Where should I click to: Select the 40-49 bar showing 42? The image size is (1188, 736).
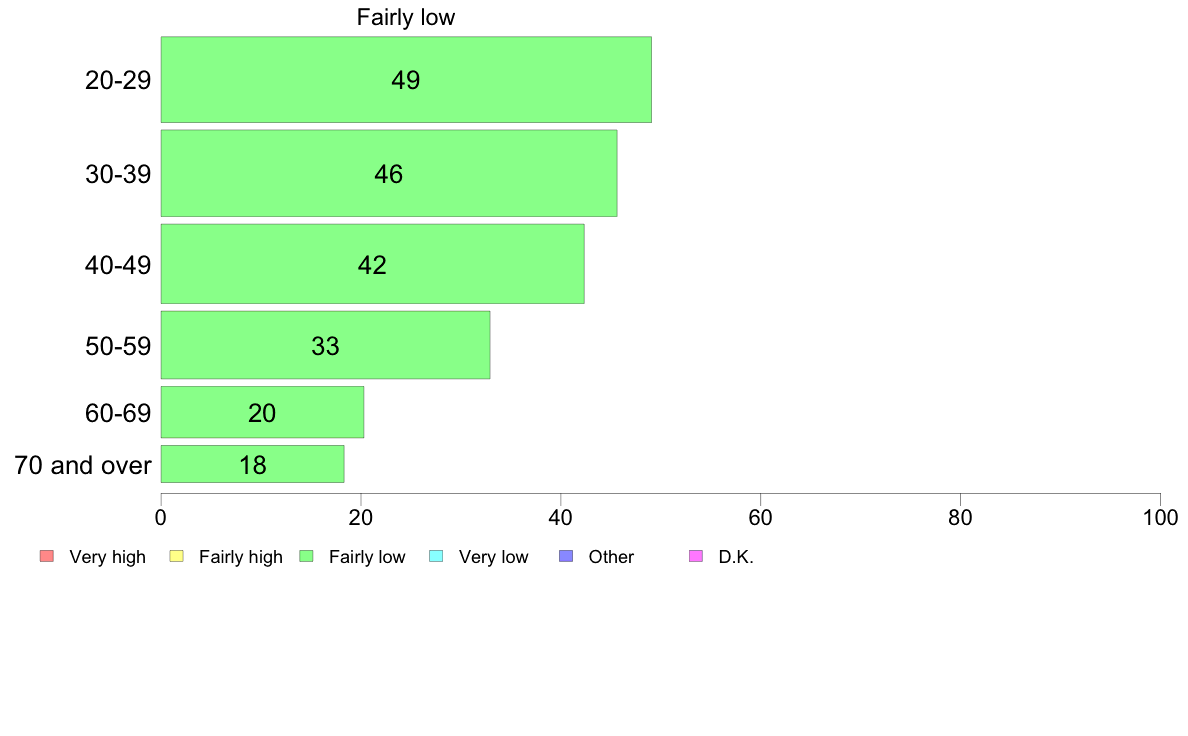pyautogui.click(x=372, y=264)
